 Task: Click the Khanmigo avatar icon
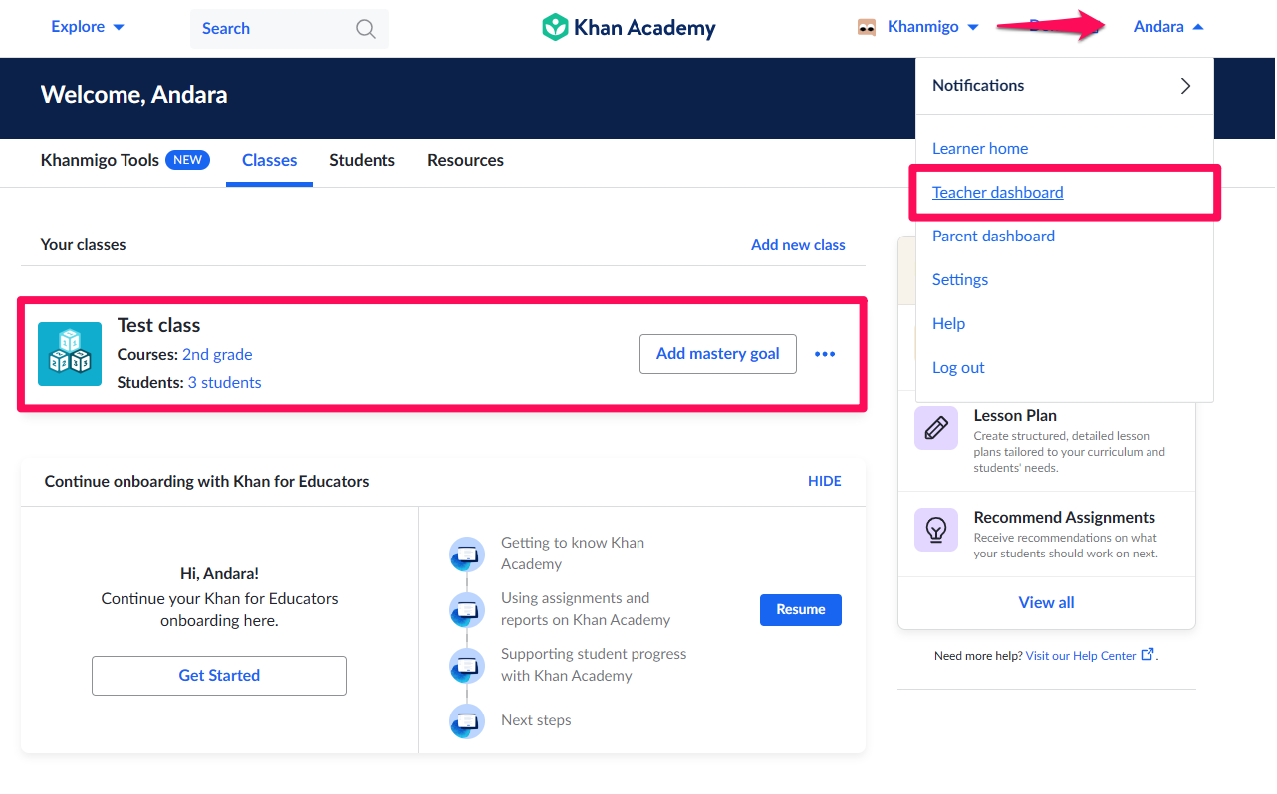(867, 27)
